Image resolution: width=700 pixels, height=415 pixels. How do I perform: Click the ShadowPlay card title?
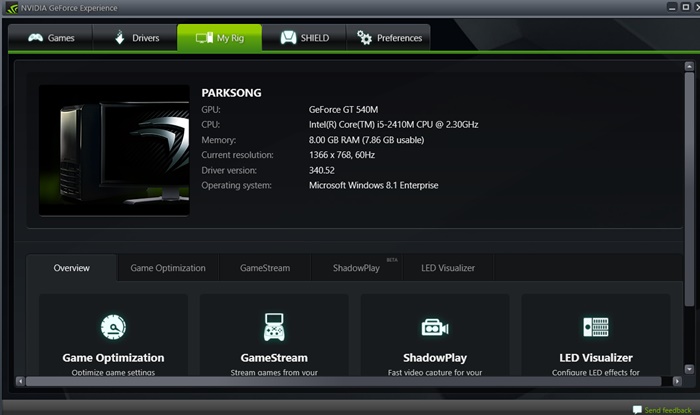pyautogui.click(x=435, y=358)
